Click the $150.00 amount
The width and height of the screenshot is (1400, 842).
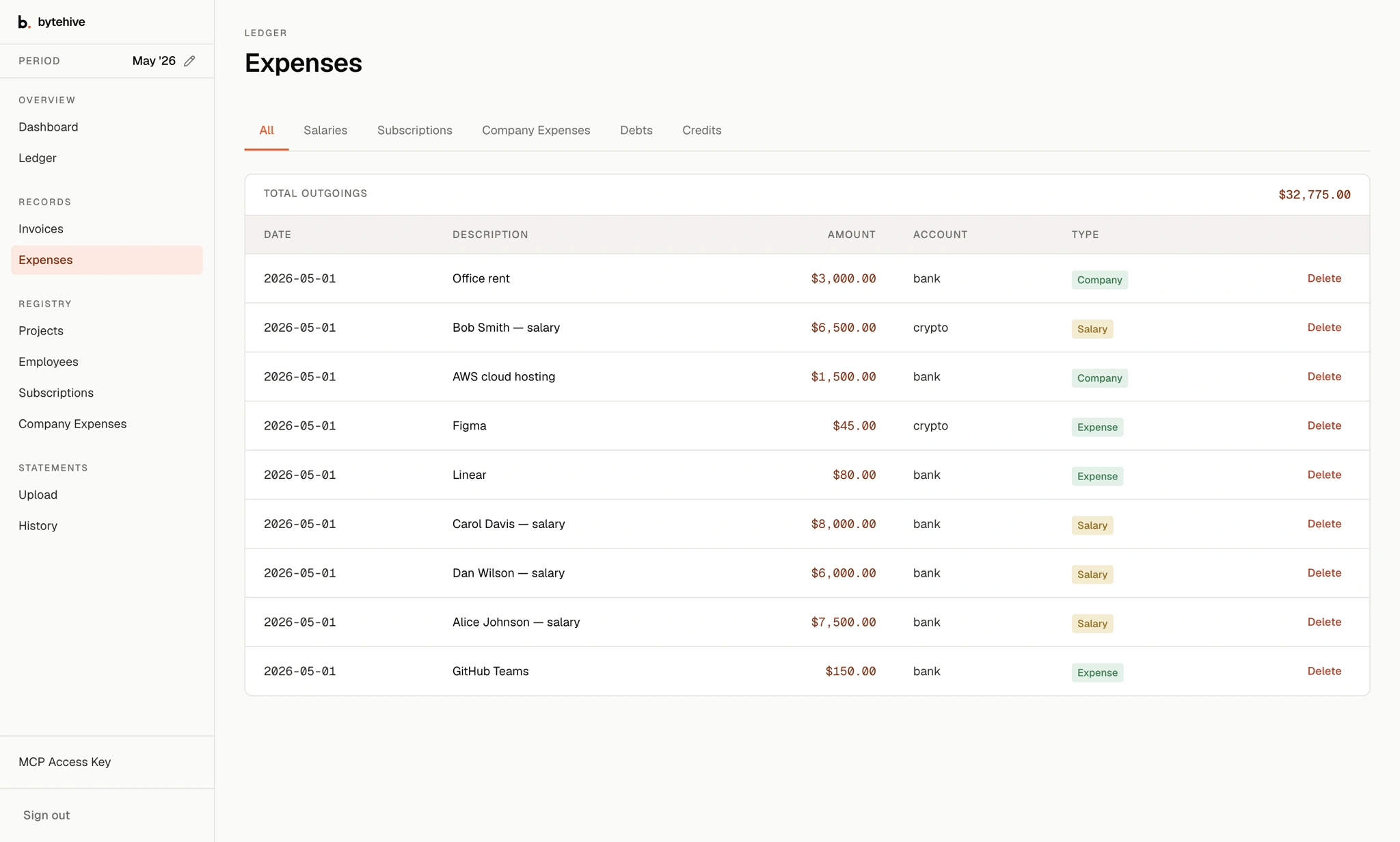pos(850,672)
